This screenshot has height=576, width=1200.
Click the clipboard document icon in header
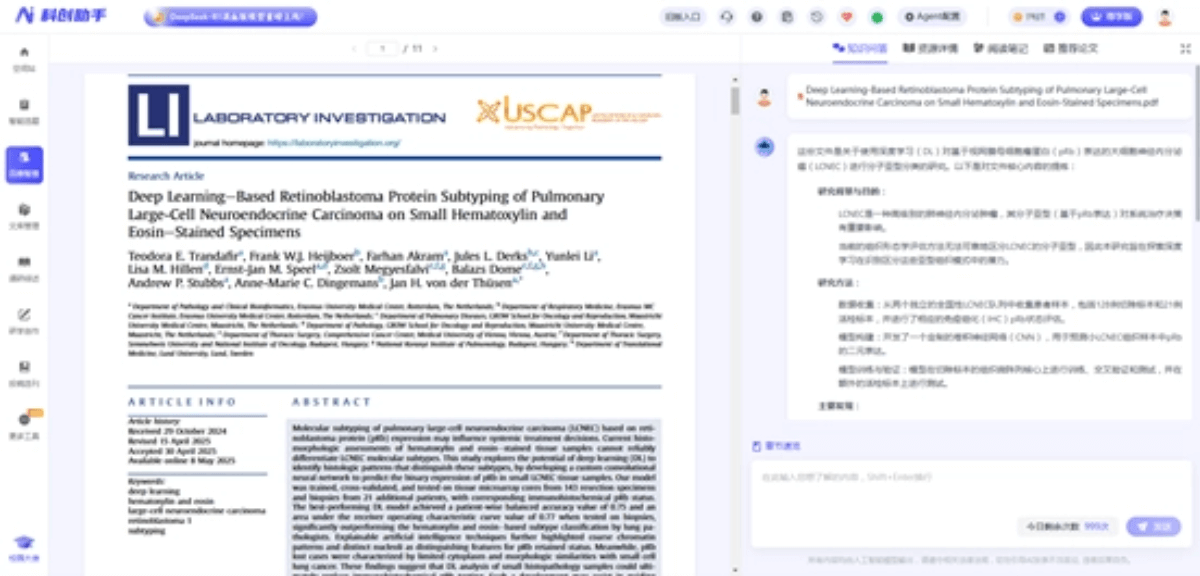point(787,17)
